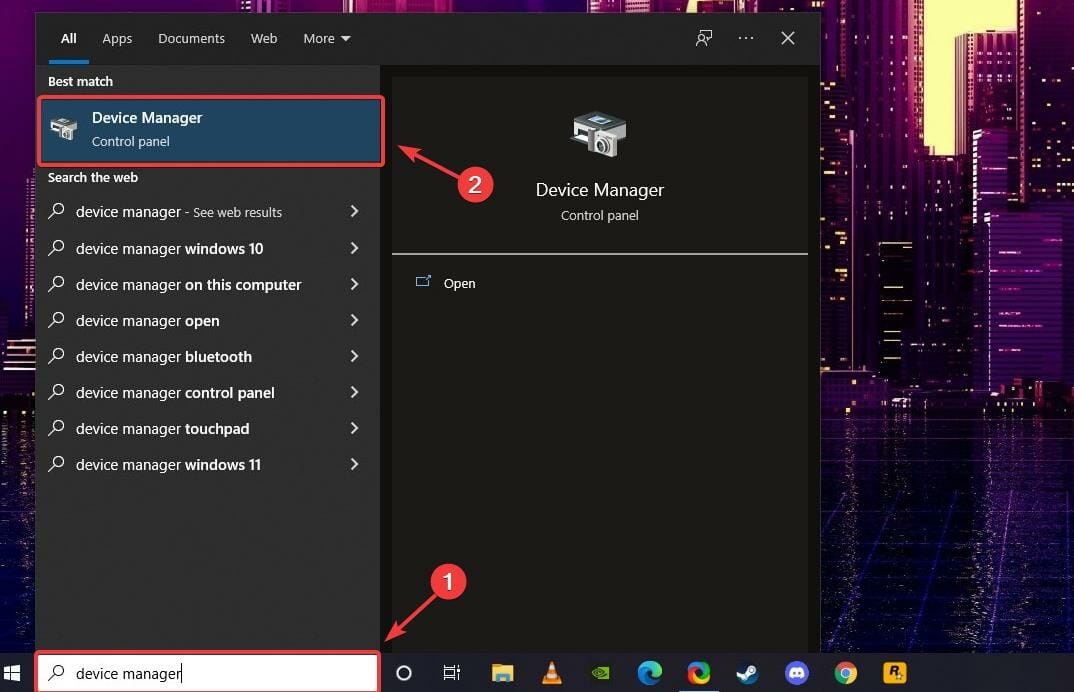Click the sign-in account icon
This screenshot has width=1074, height=692.
coord(703,38)
